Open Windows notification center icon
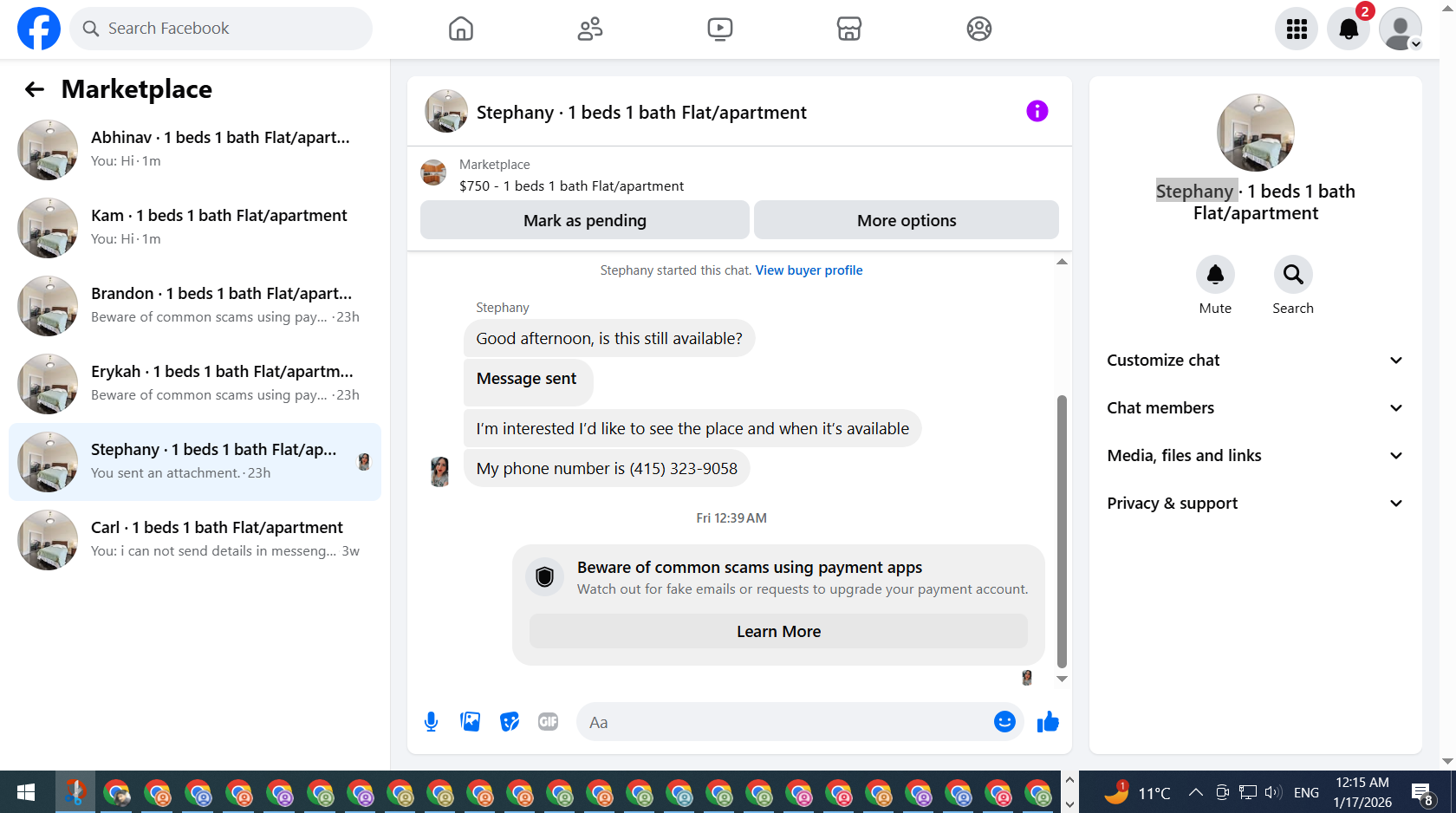The image size is (1456, 813). [x=1421, y=792]
